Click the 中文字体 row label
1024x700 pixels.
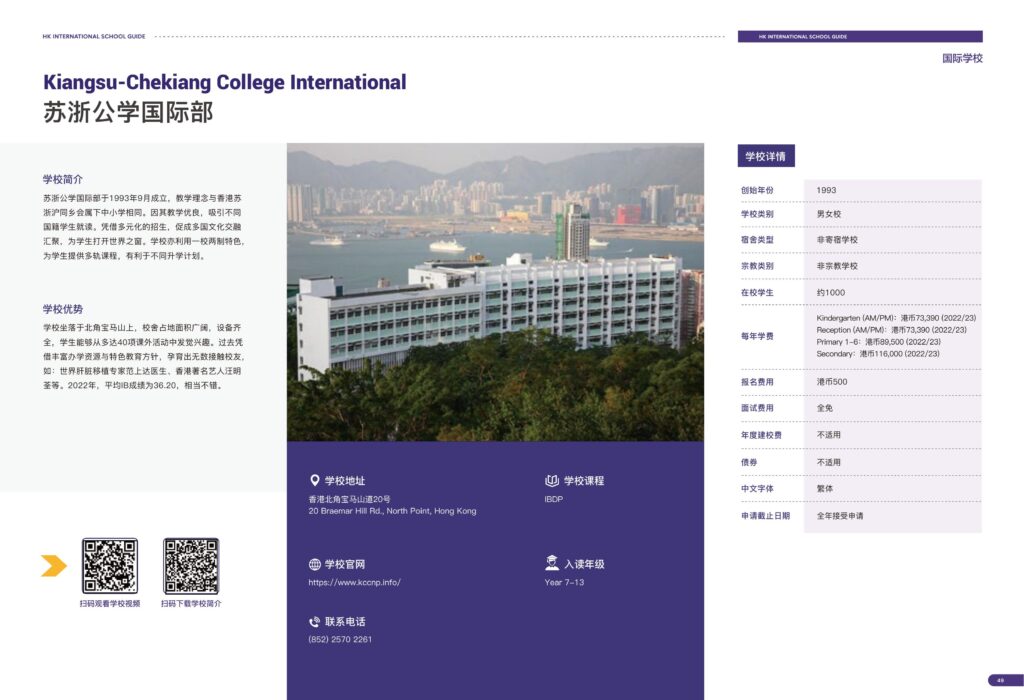pos(757,488)
